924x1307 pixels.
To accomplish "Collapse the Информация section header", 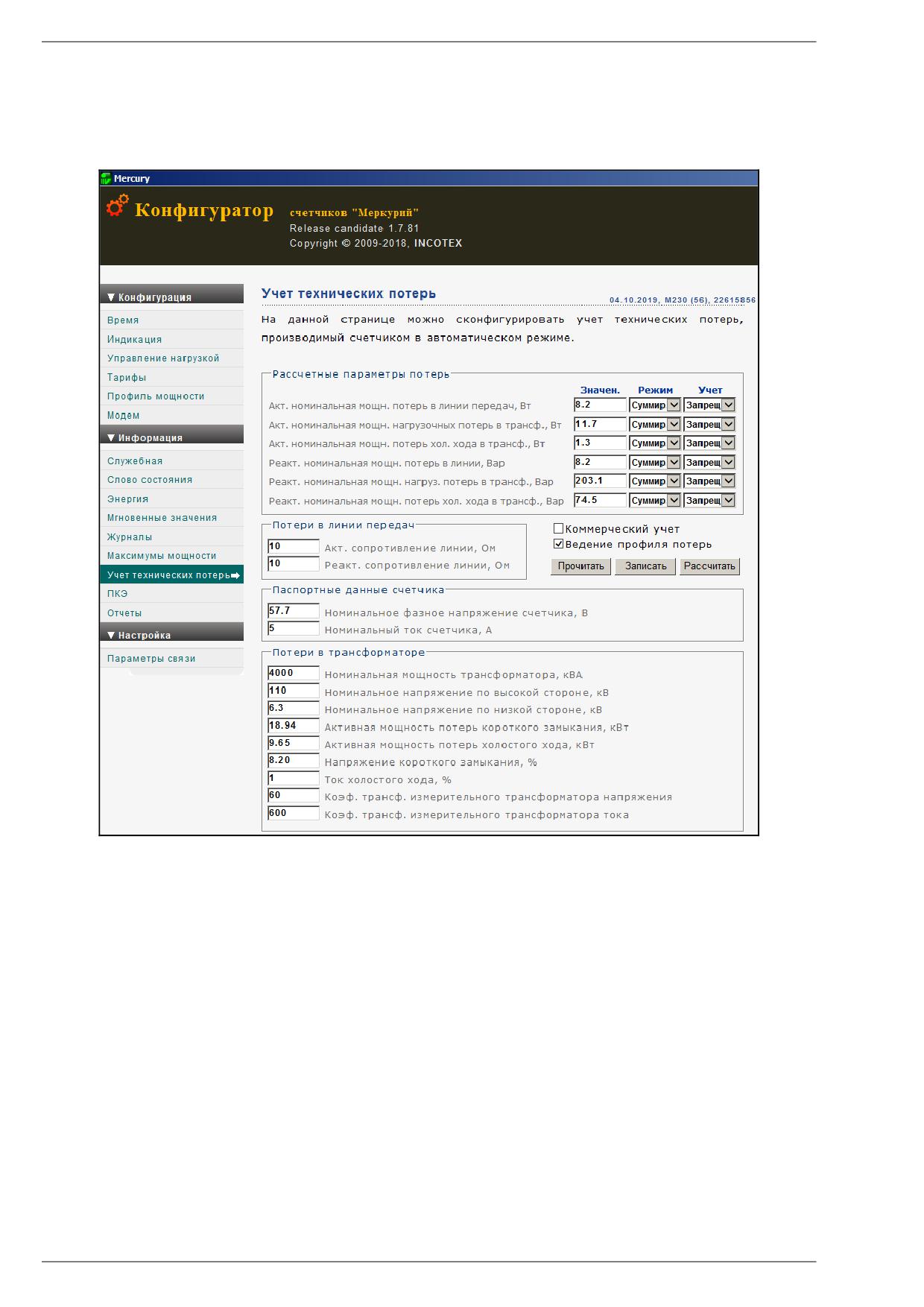I will [x=171, y=437].
